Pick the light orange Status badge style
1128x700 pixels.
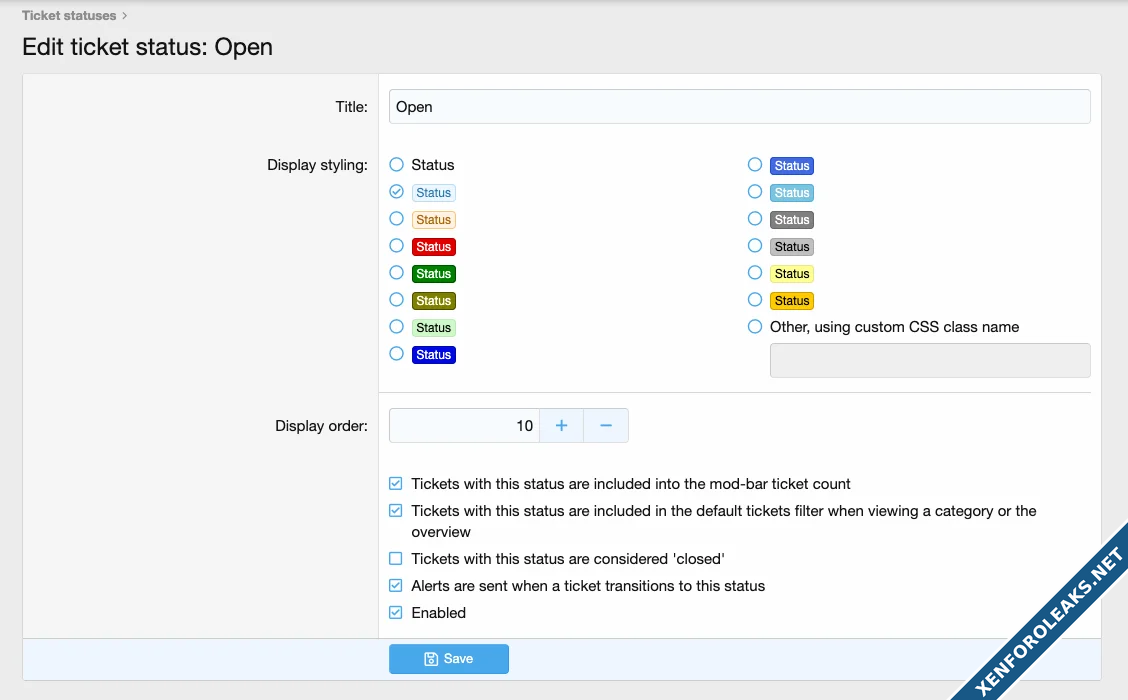point(397,219)
